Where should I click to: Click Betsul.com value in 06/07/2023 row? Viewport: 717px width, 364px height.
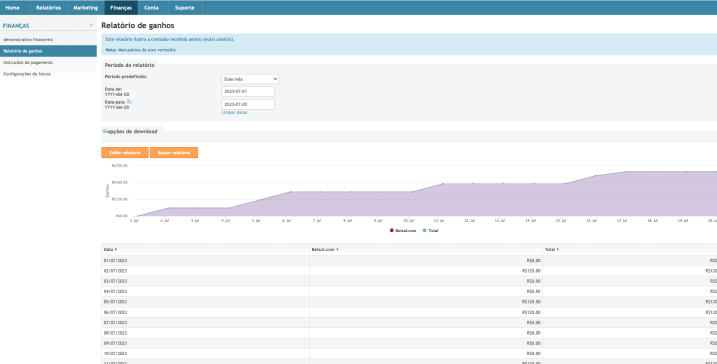click(531, 312)
